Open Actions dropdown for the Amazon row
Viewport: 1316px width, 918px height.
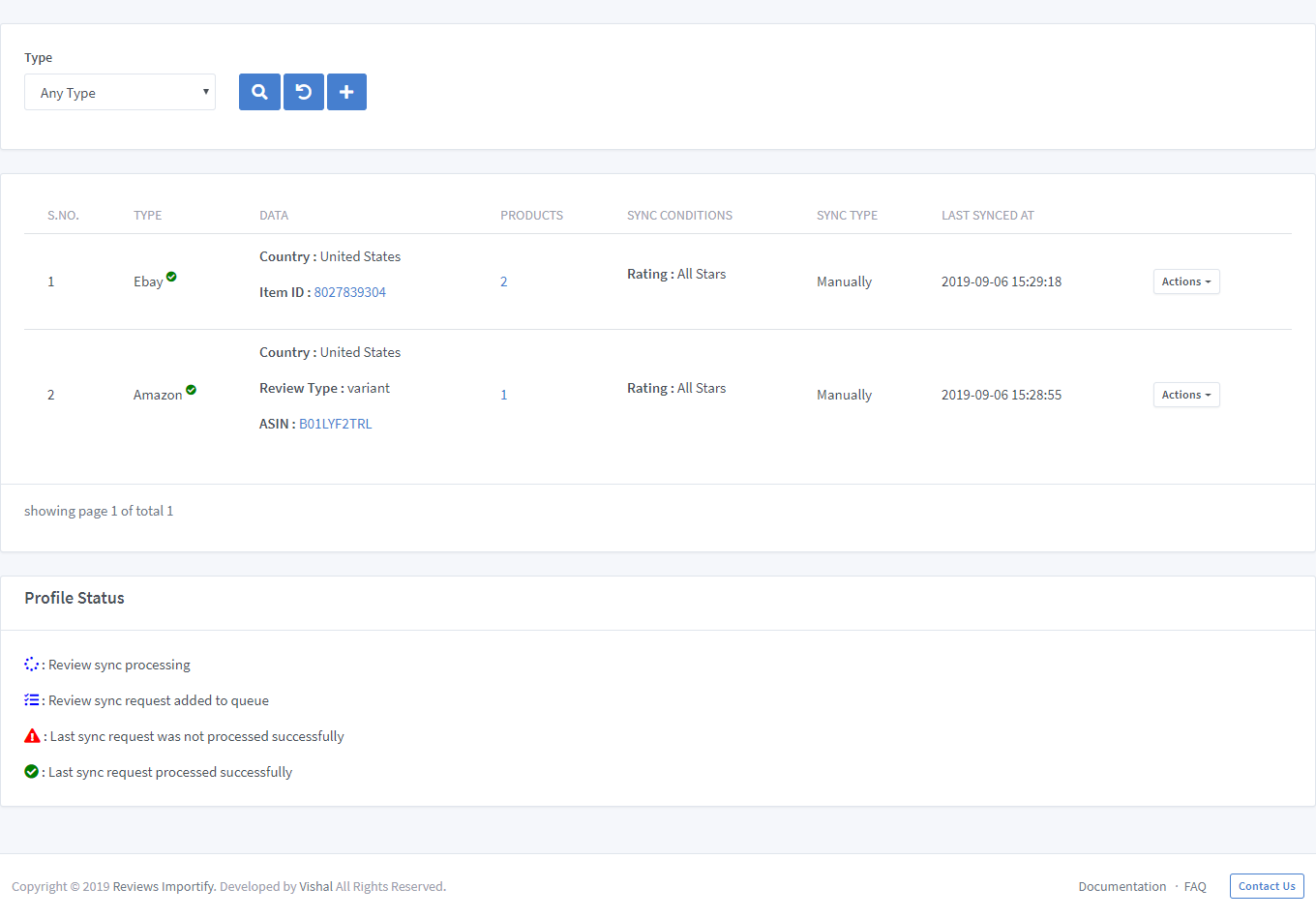(1186, 395)
